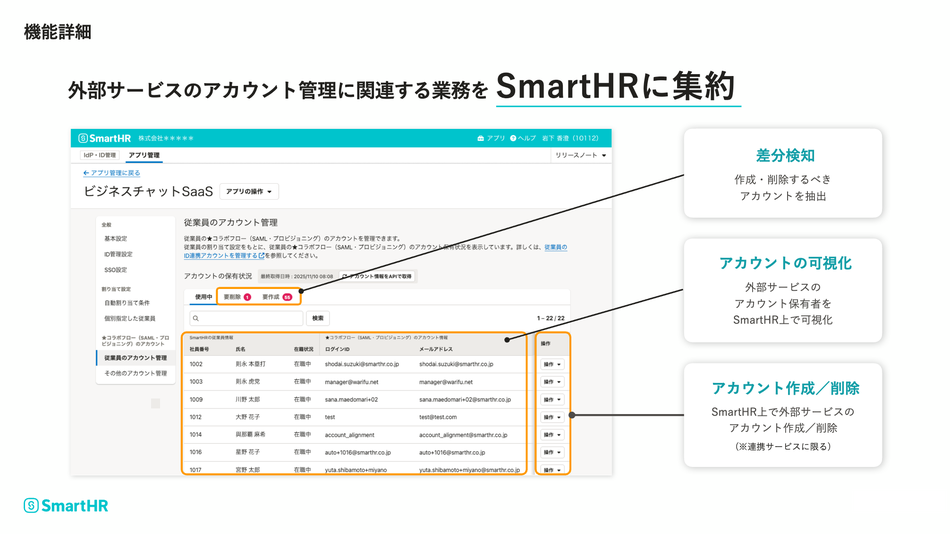Click email auto+1016@smarthr.co.jp

452,453
